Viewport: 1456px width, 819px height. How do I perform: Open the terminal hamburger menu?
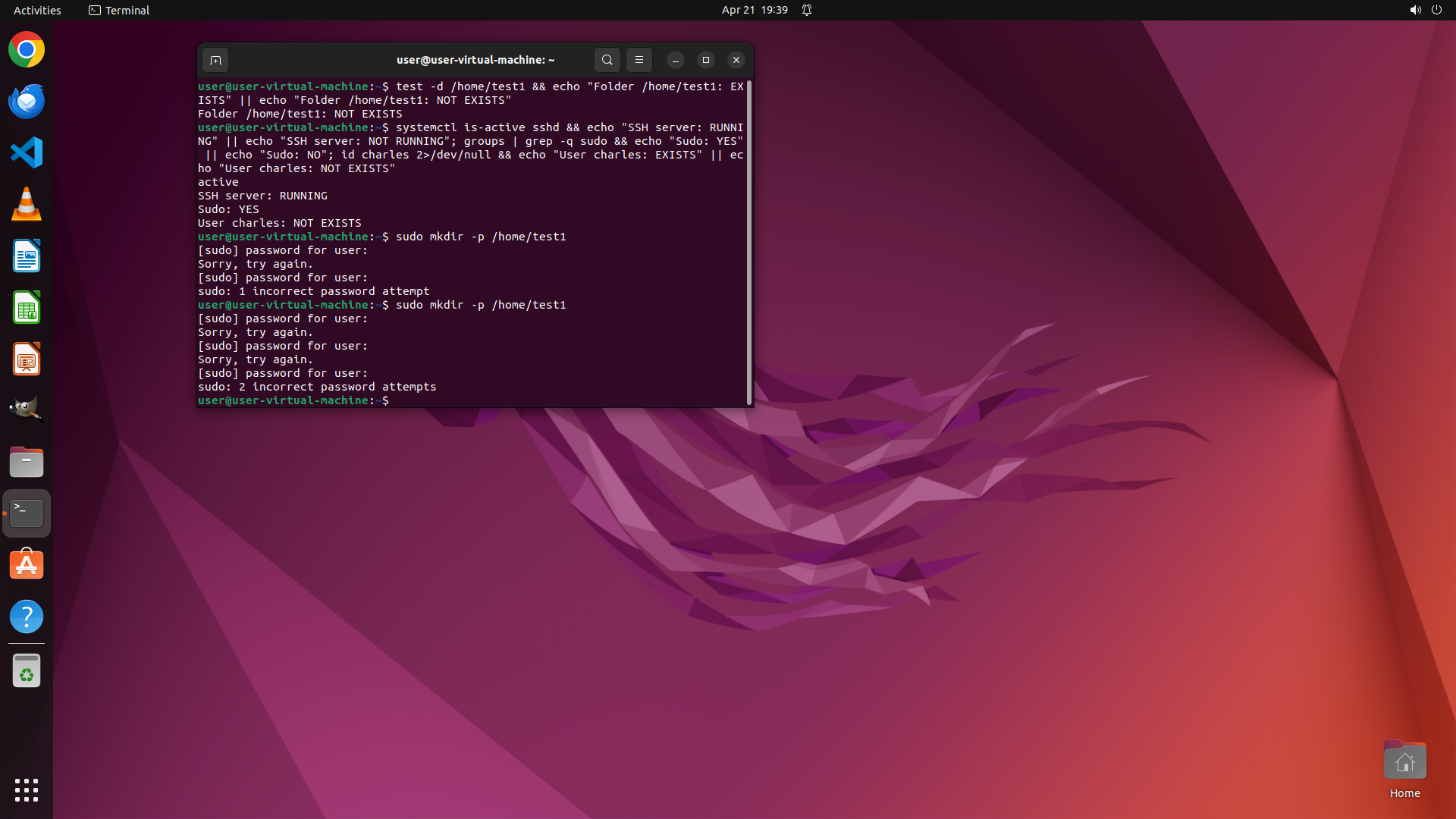639,60
